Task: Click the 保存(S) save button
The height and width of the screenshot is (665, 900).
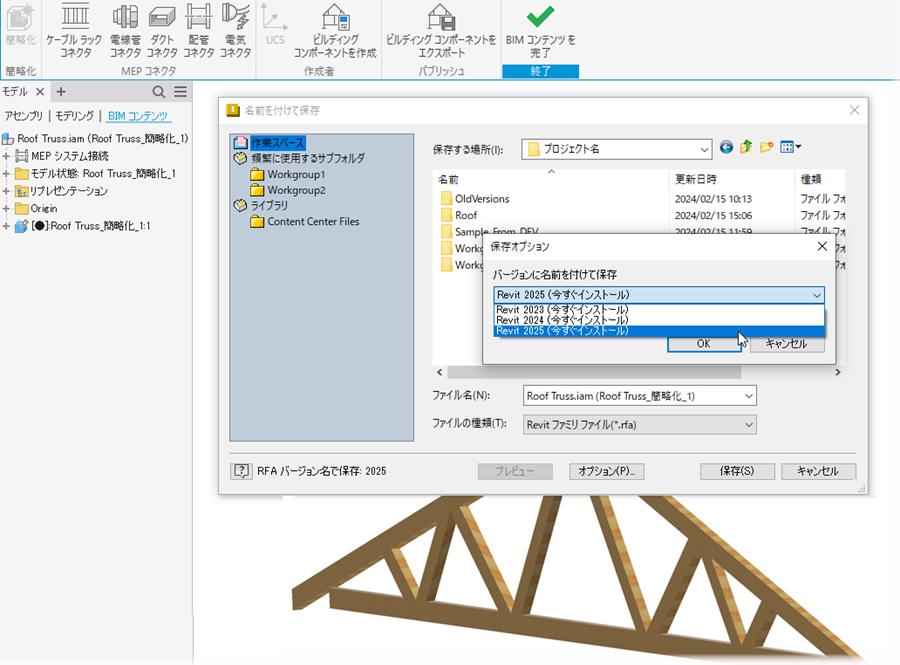Action: click(737, 471)
